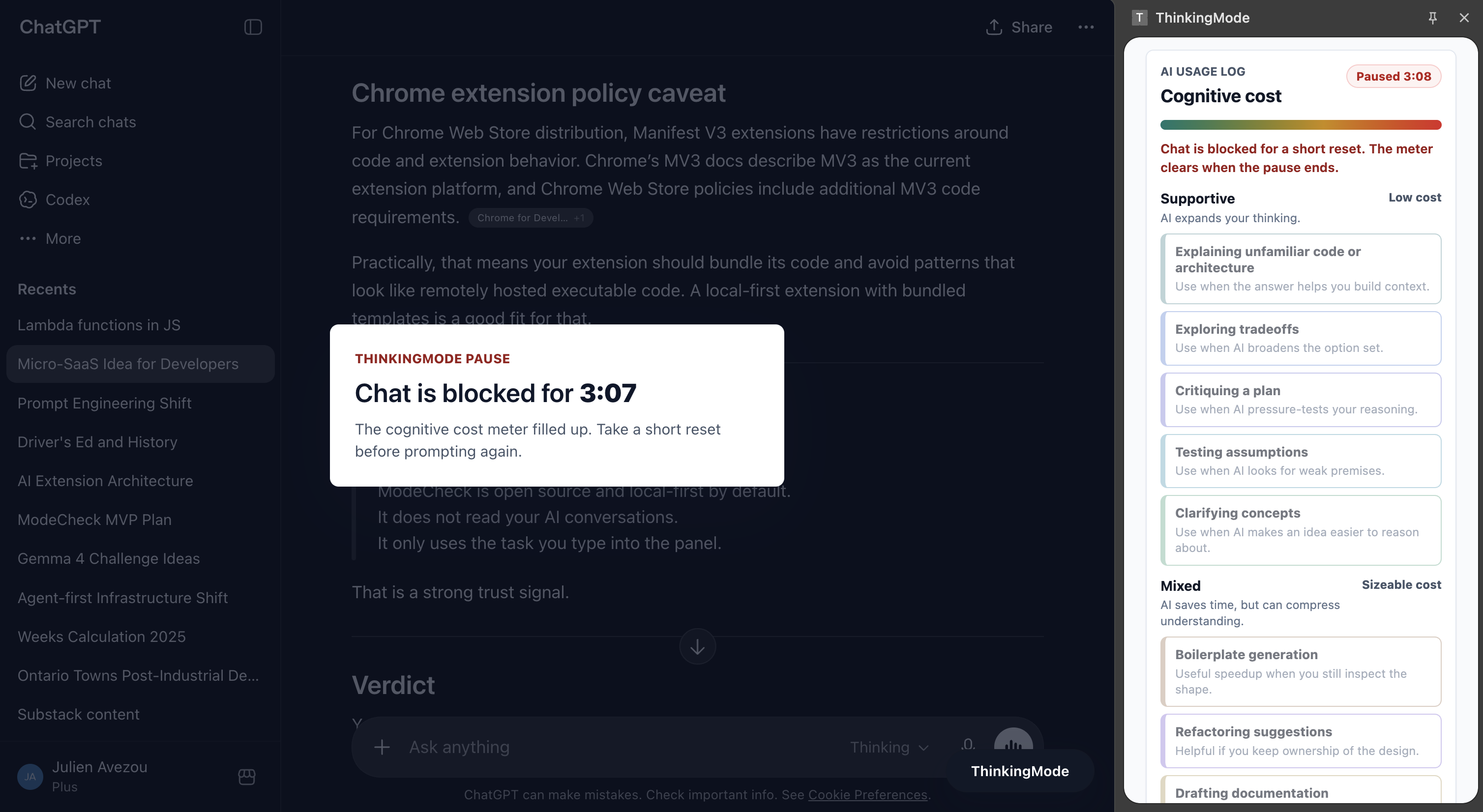
Task: Click the Share upload icon
Action: [994, 27]
